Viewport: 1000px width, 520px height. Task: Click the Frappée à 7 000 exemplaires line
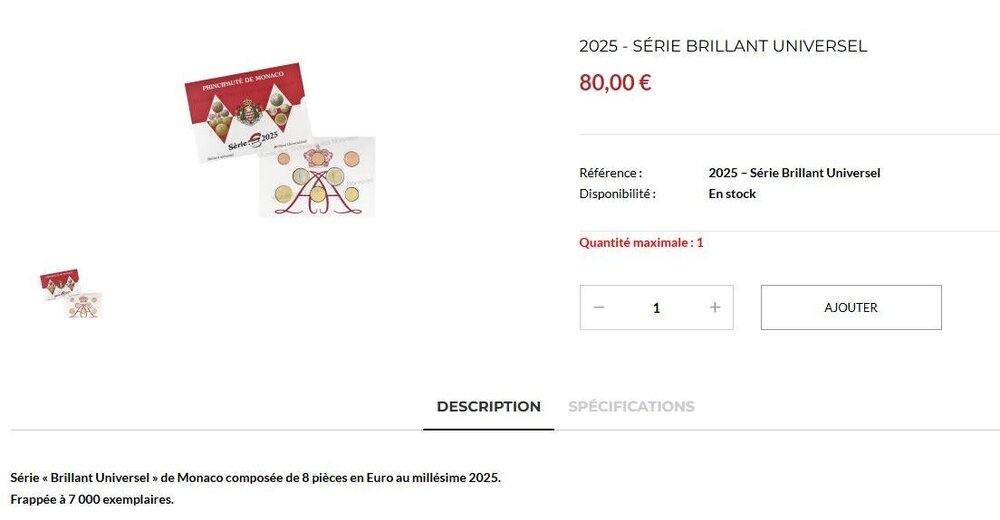92,499
